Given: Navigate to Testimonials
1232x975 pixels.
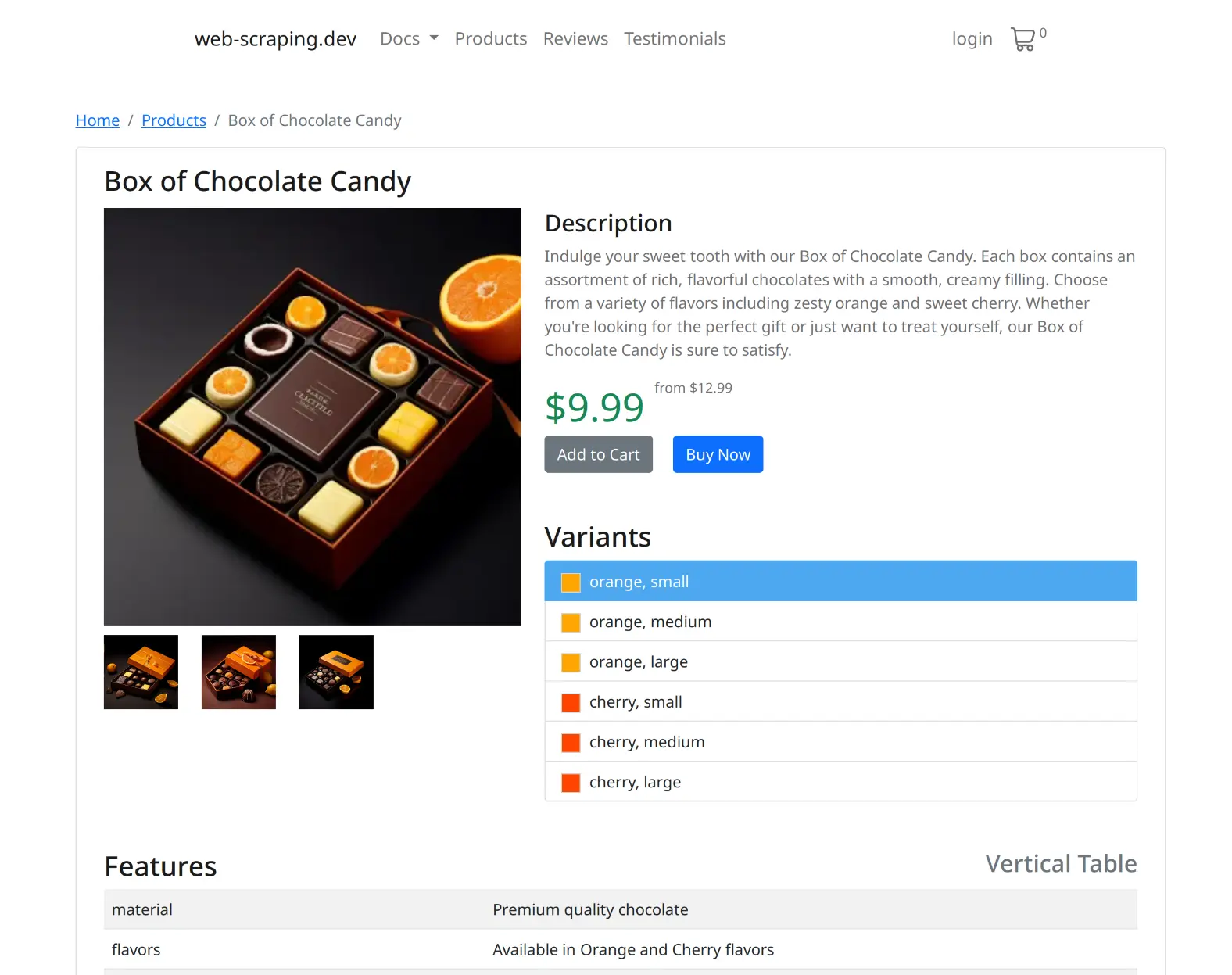Looking at the screenshot, I should coord(675,38).
